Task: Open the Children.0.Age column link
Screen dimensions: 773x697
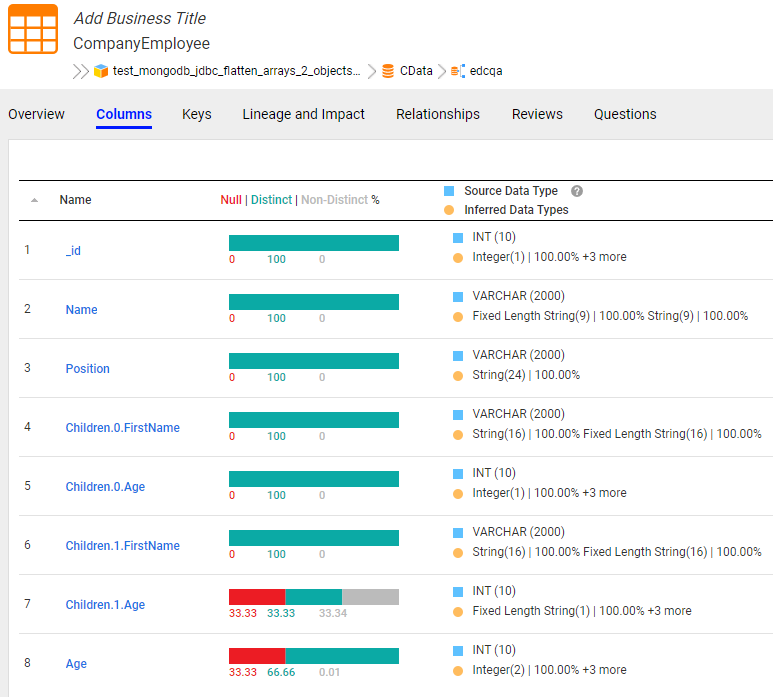Action: point(105,487)
